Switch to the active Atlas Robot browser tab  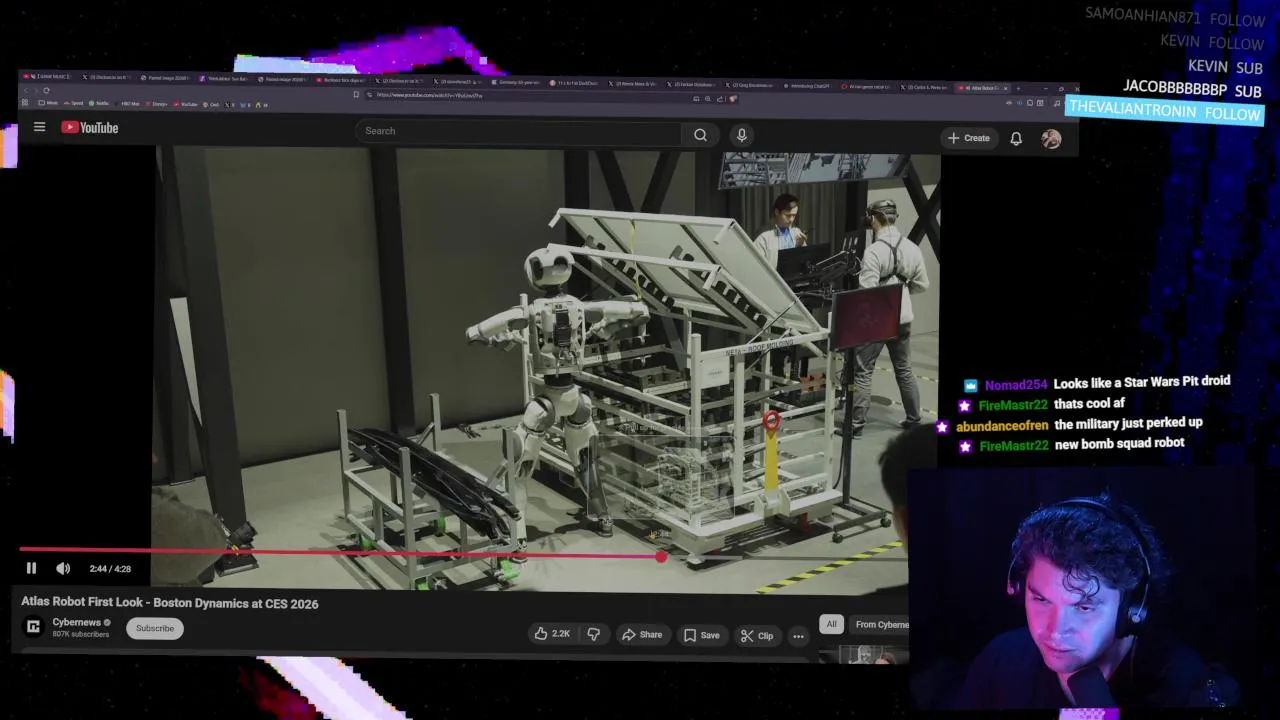(984, 88)
